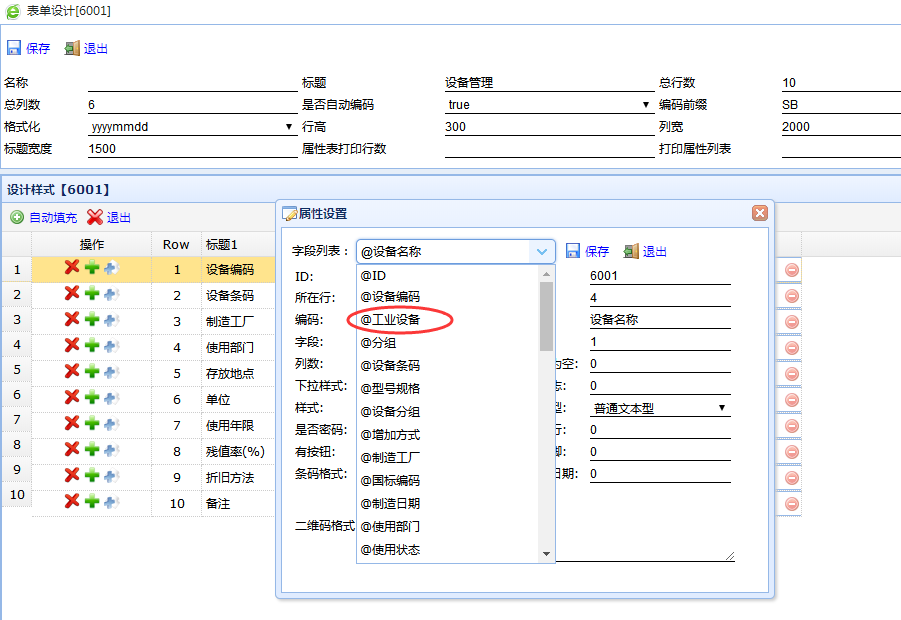901x620 pixels.
Task: Pick the @使用部门 list option
Action: pos(390,526)
